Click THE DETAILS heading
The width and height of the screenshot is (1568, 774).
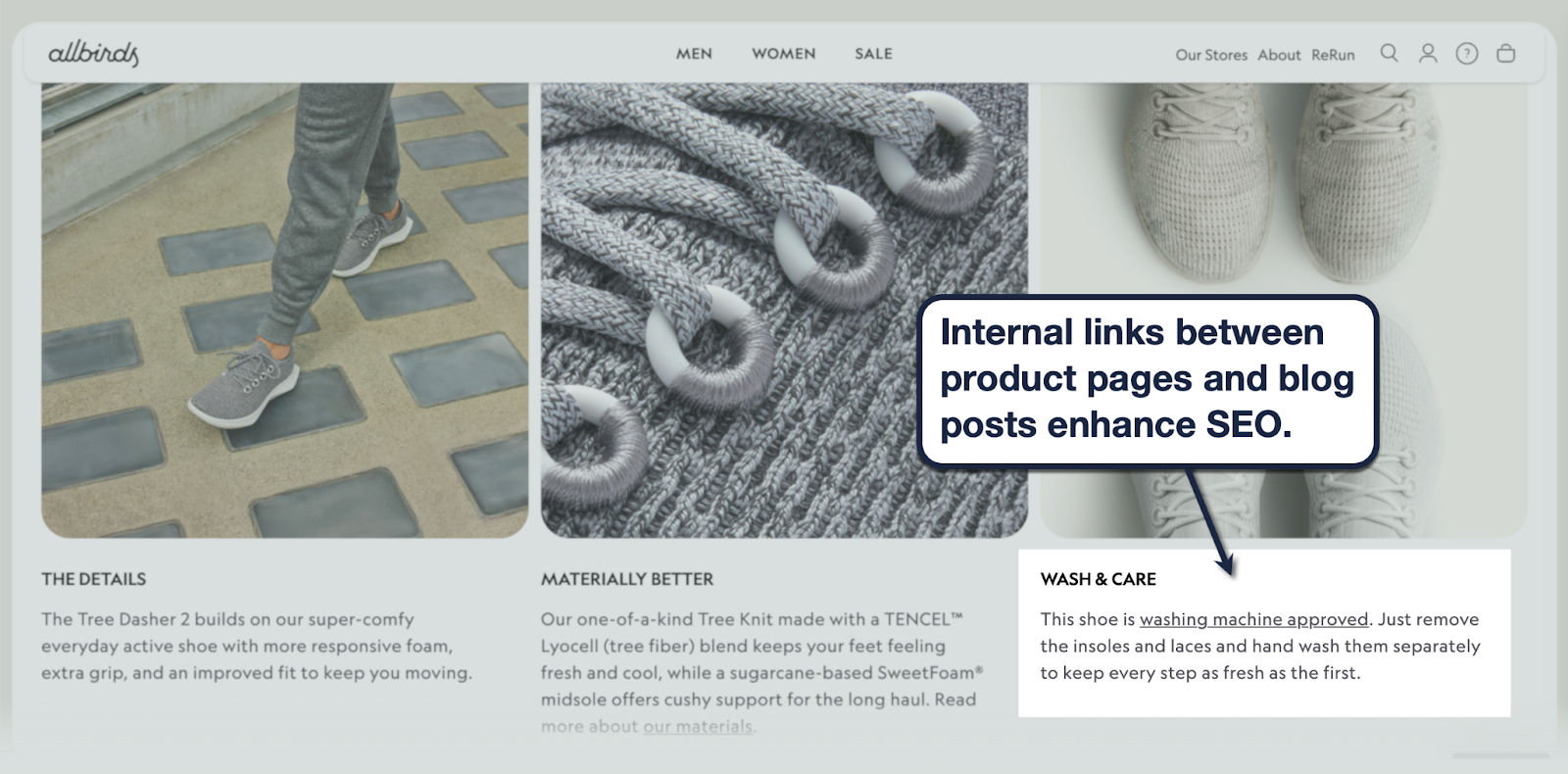pos(93,579)
